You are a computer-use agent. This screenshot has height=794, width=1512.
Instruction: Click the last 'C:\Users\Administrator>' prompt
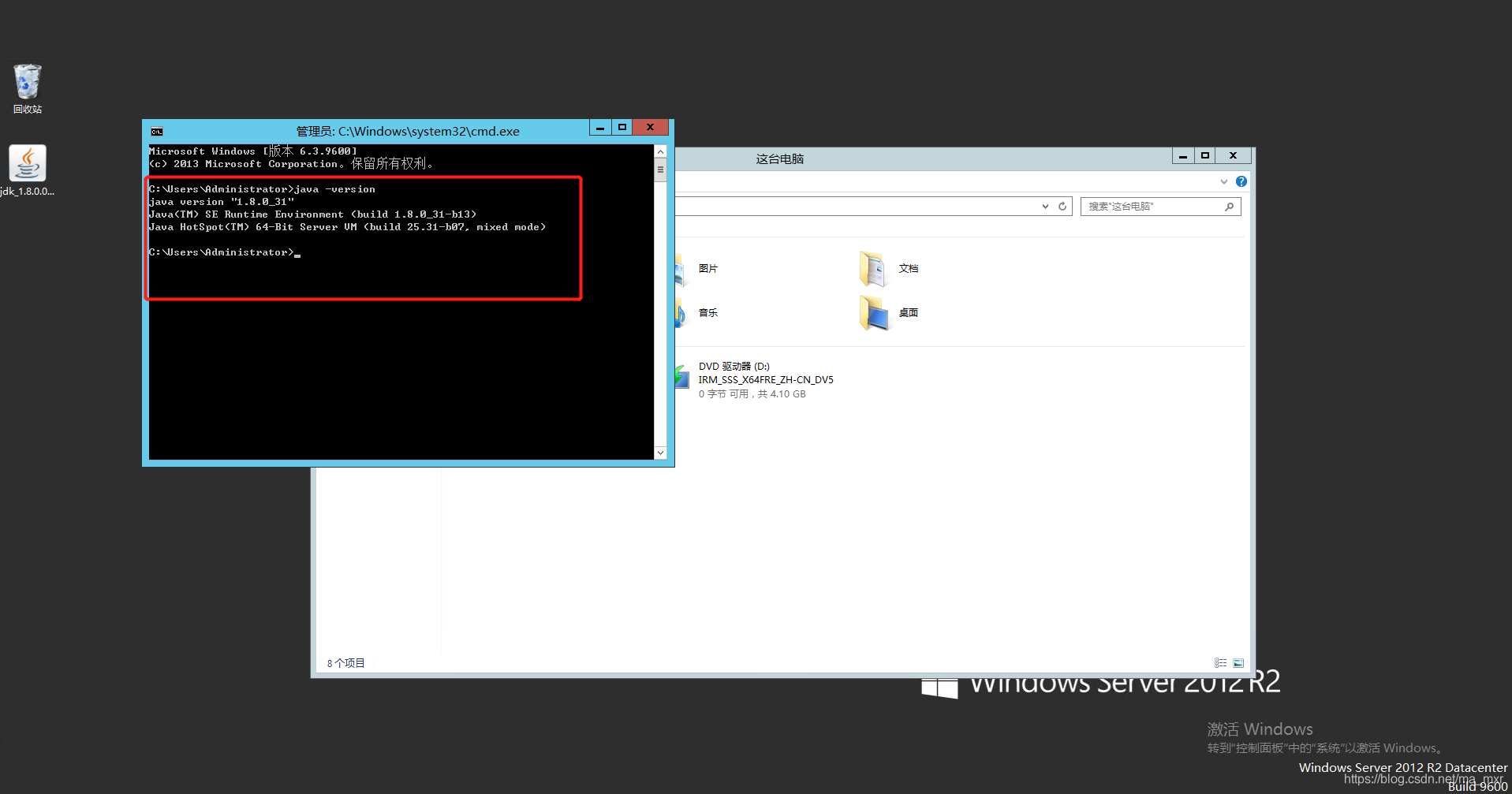click(x=221, y=252)
